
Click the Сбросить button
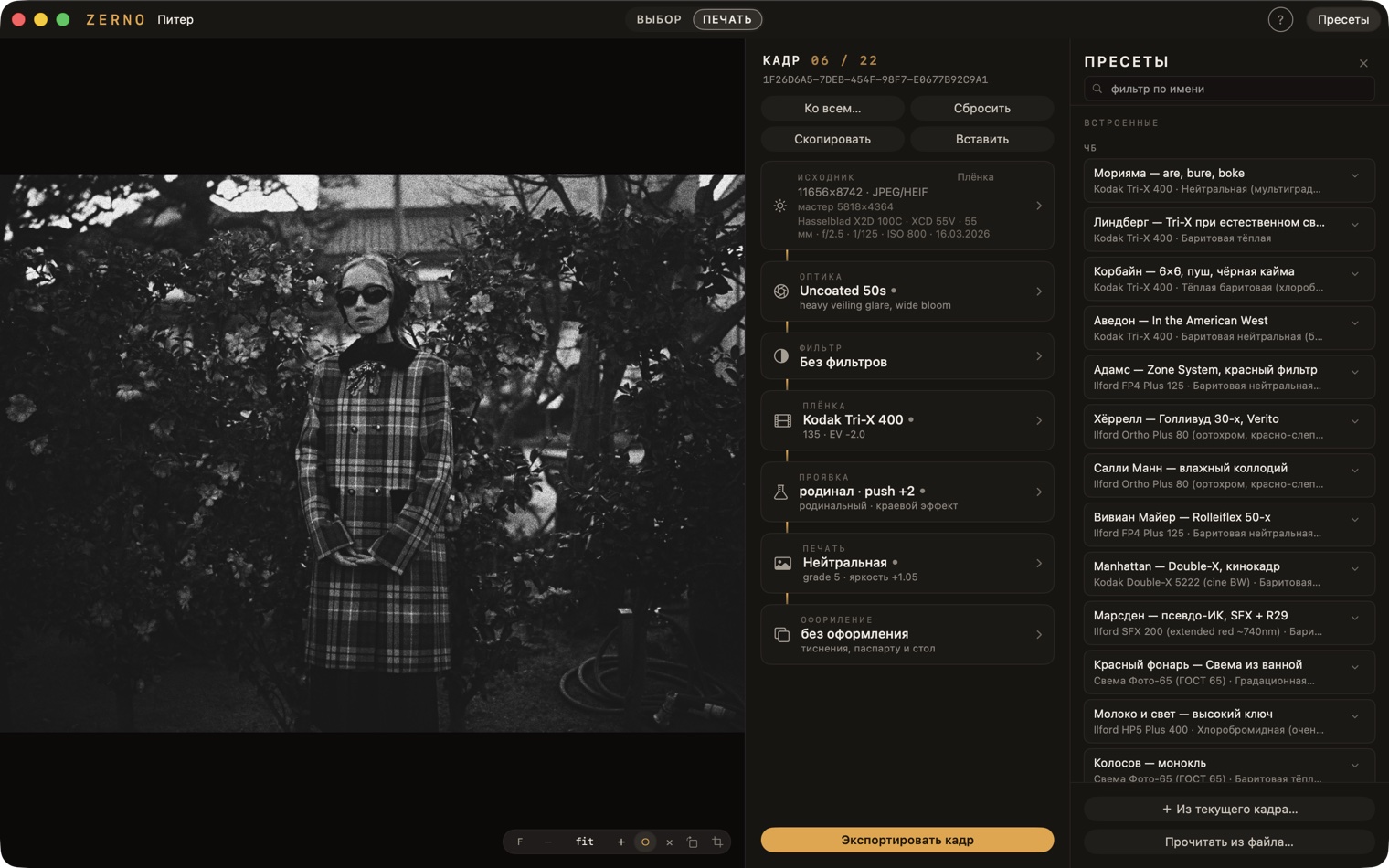click(x=982, y=108)
